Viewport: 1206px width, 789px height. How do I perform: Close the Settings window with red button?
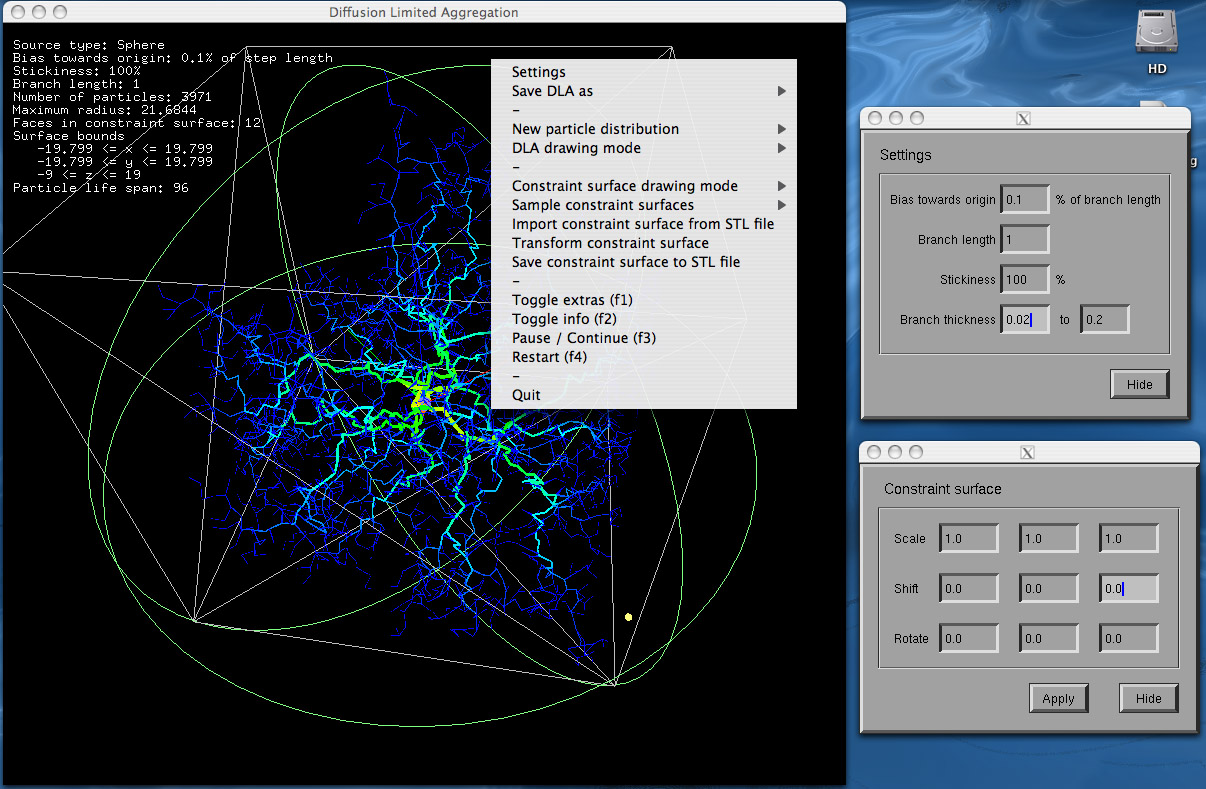click(875, 118)
